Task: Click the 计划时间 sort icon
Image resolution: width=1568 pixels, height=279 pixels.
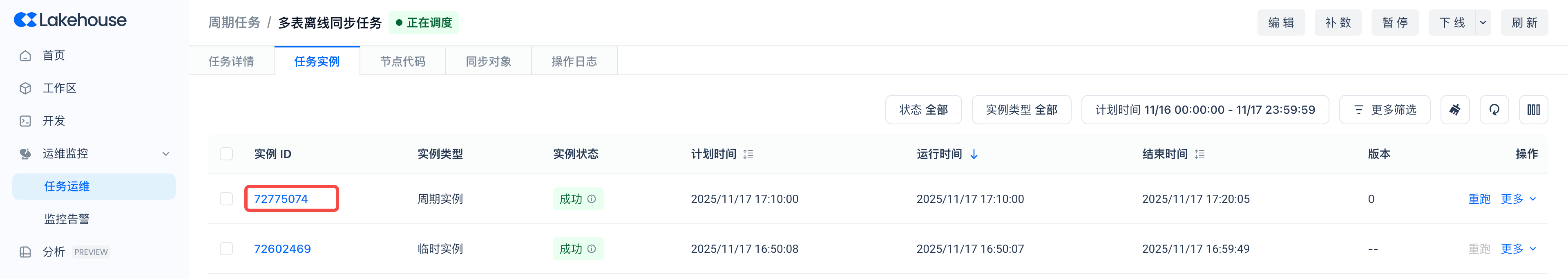Action: [x=748, y=154]
